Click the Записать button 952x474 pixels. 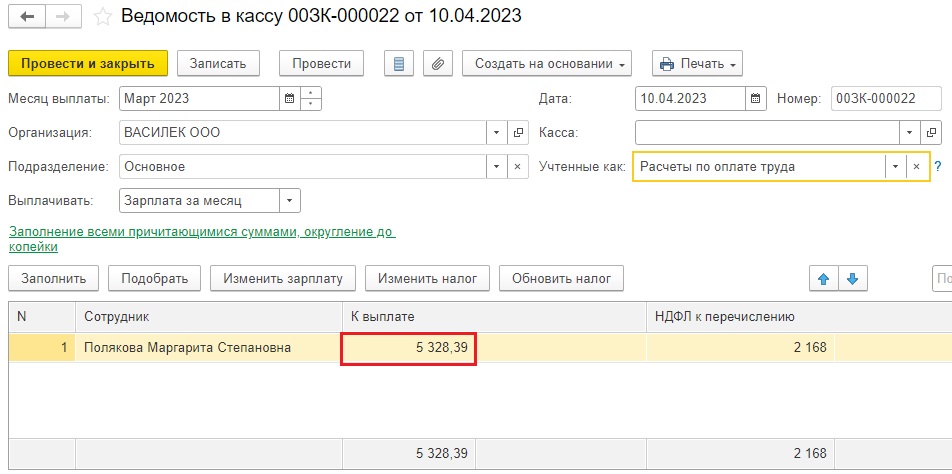[x=218, y=63]
